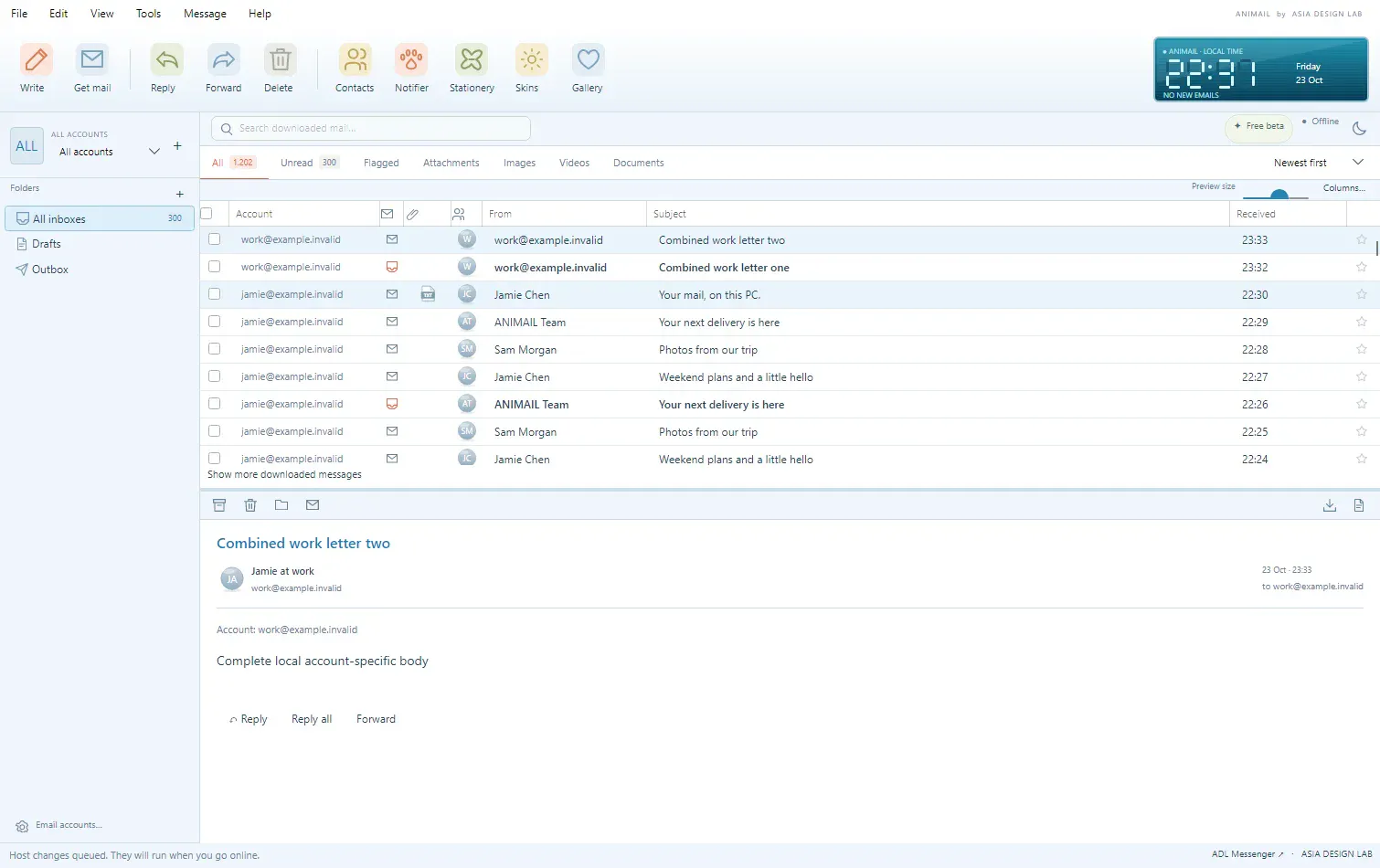
Task: Tick the select-all checkbox in header
Action: 207,214
